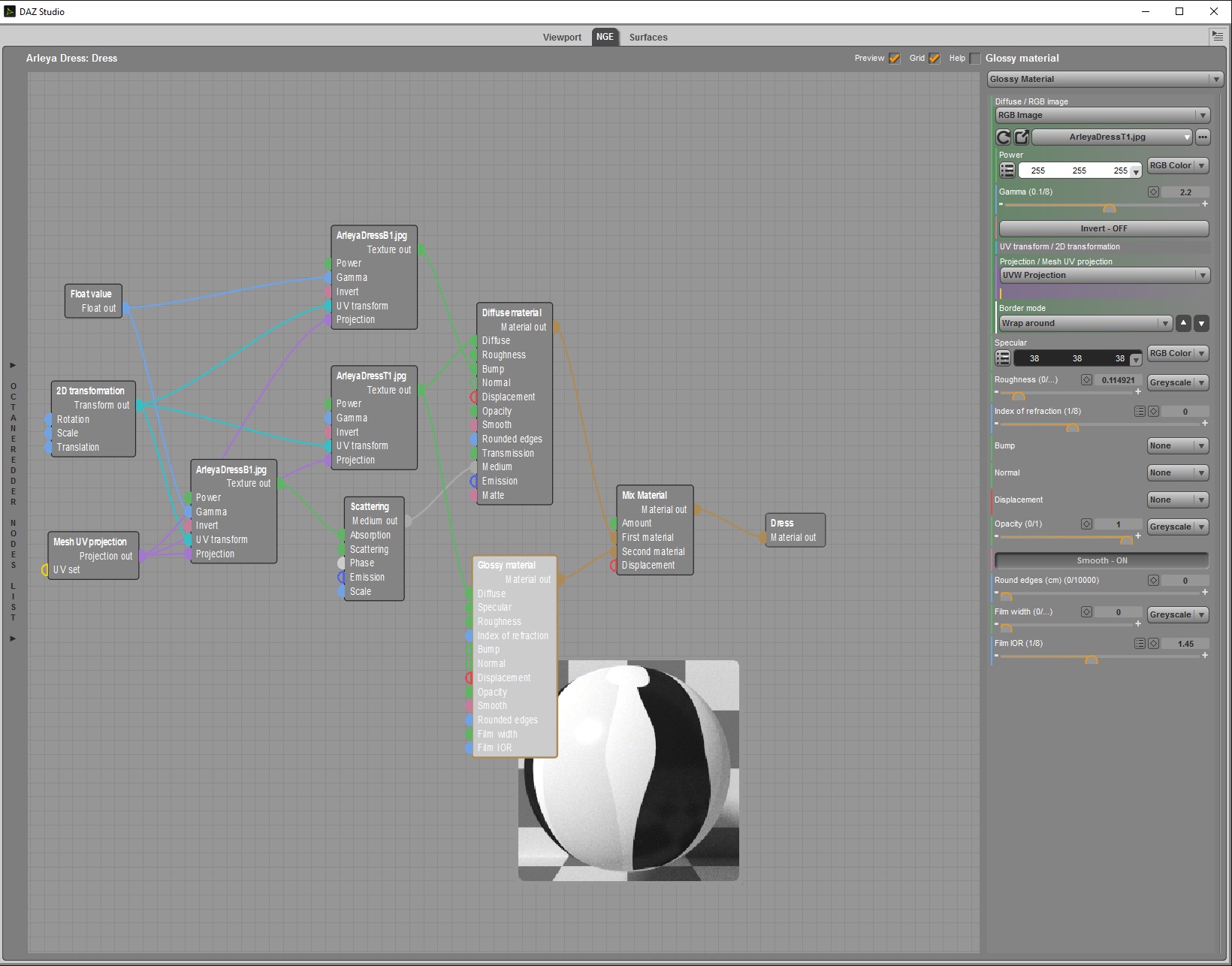Screen dimensions: 1232x966
Task: Open the UVW Projection dropdown
Action: [x=1104, y=275]
